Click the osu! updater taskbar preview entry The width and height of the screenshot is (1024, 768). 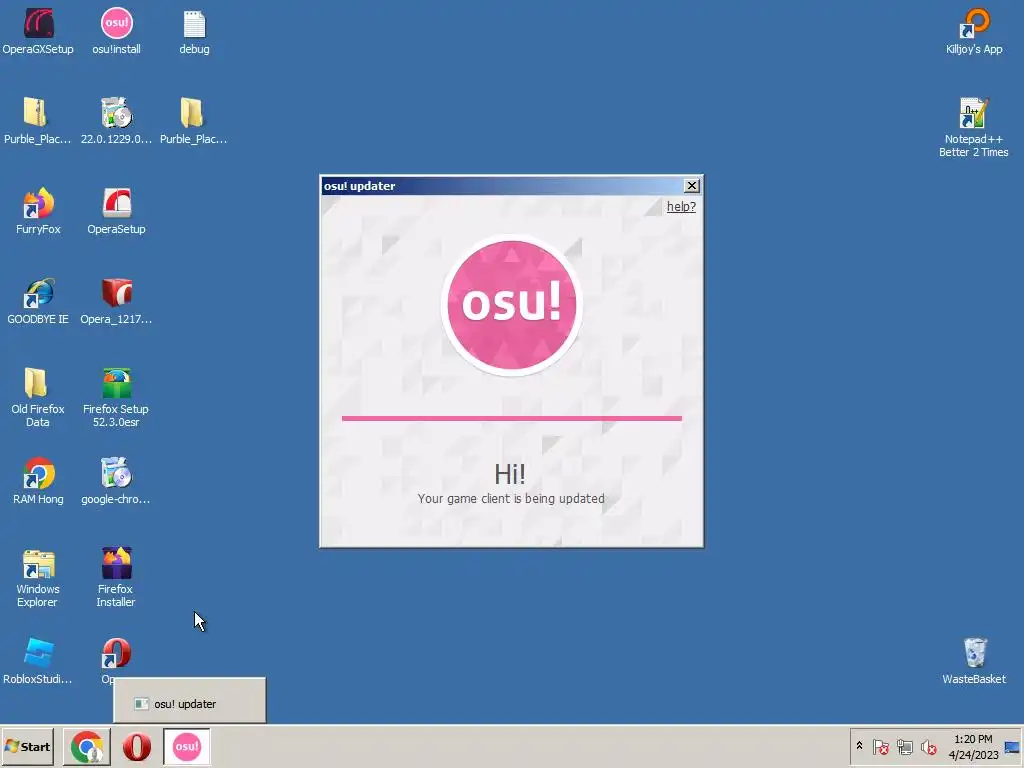coord(190,701)
